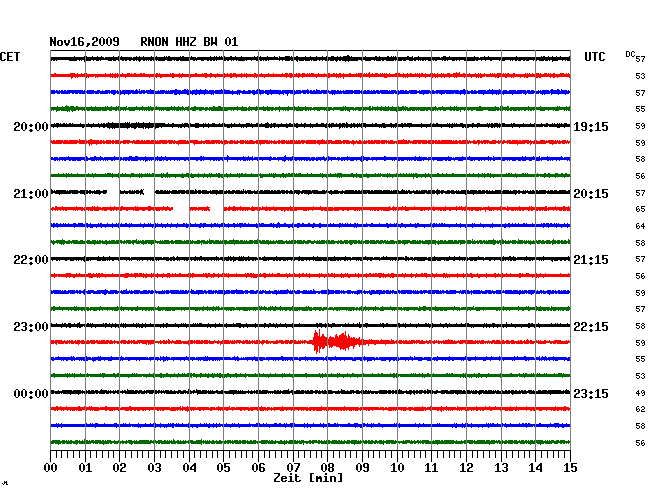Click the DC value "62"
This screenshot has height=494, width=650.
pyautogui.click(x=640, y=409)
